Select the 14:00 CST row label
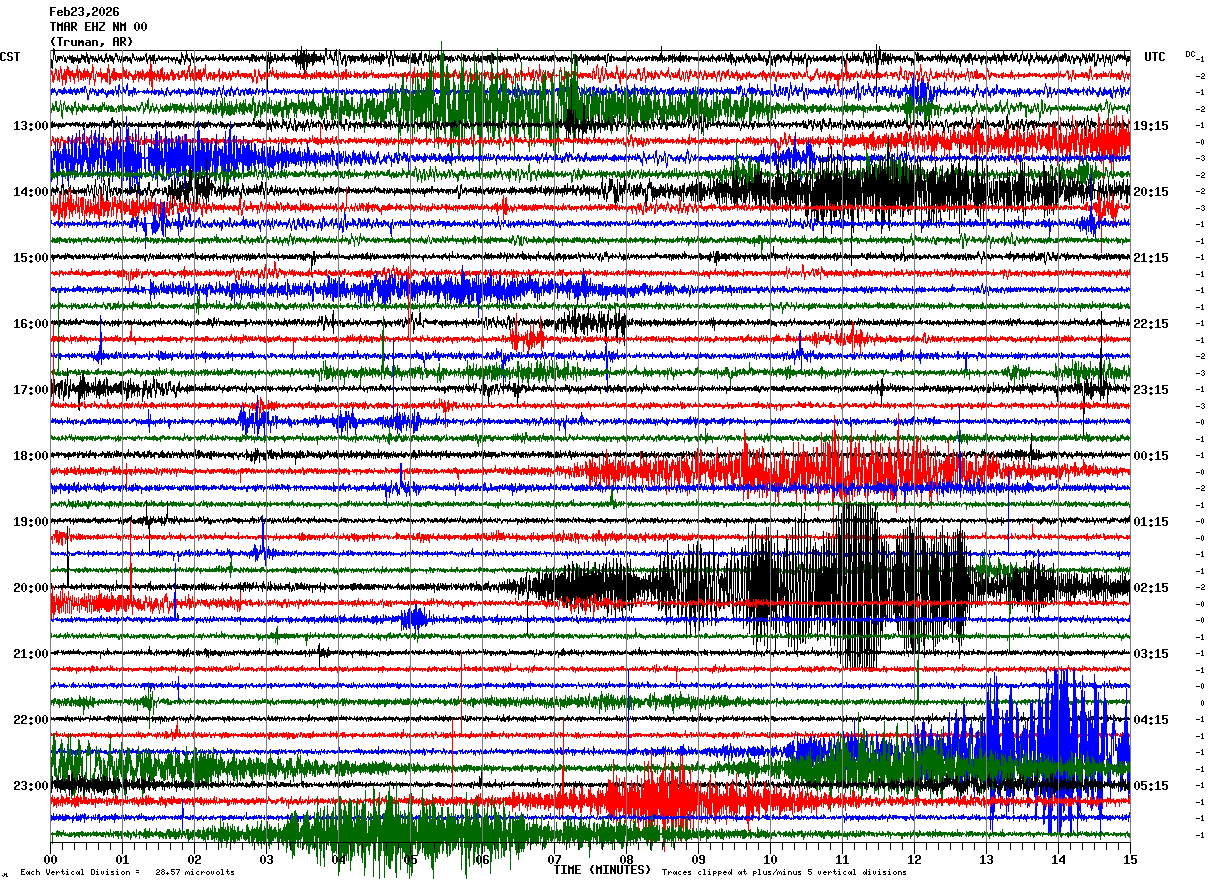The height and width of the screenshot is (886, 1210). (31, 192)
